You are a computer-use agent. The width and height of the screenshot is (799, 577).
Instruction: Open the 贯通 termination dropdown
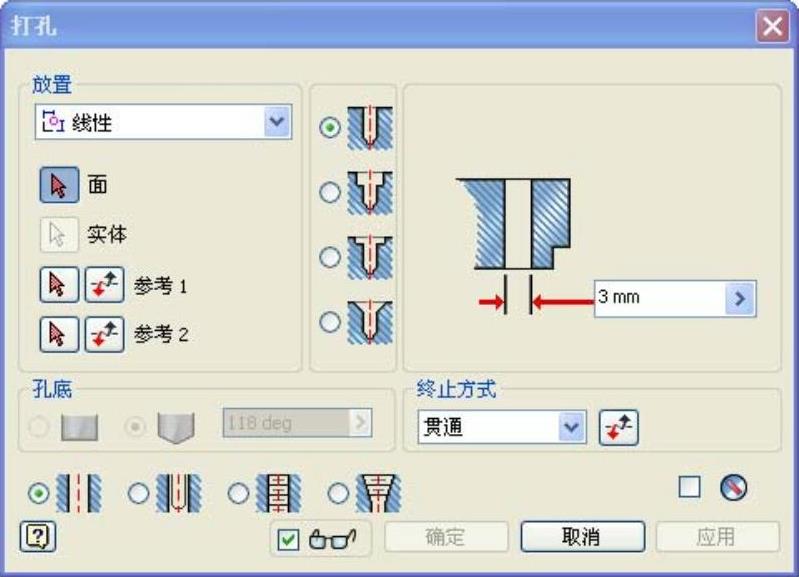(x=572, y=427)
